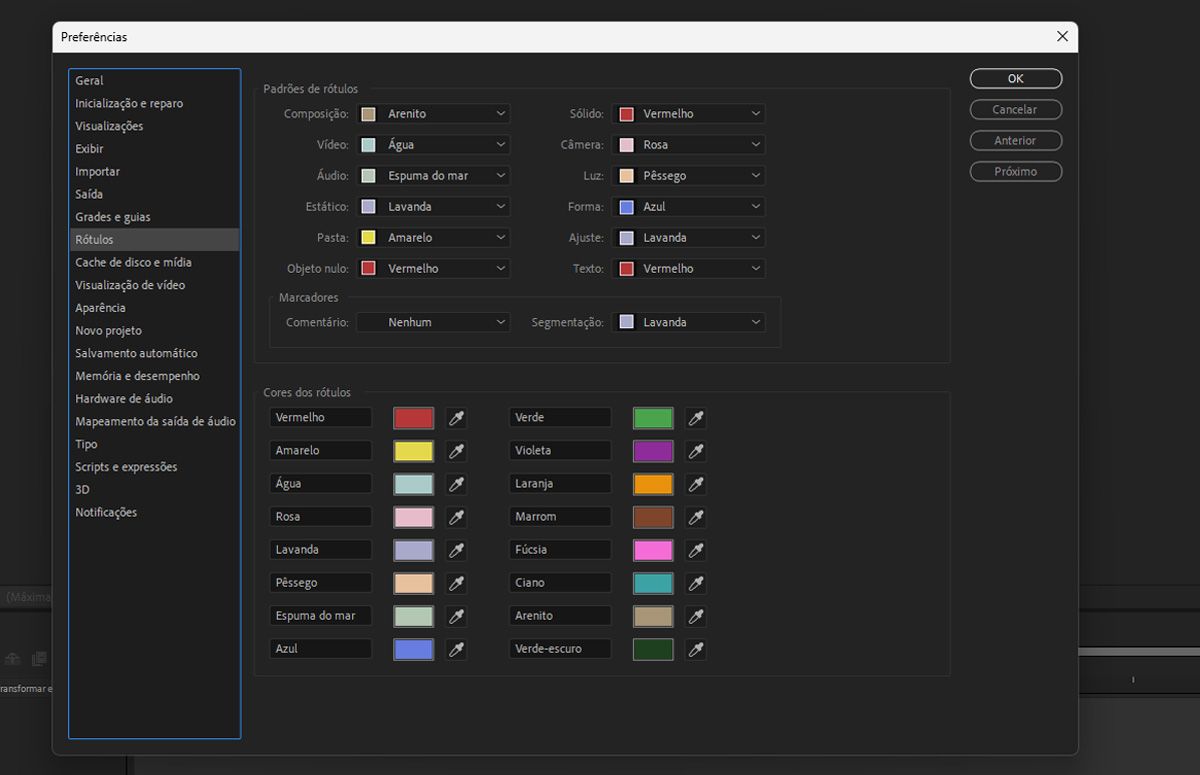Click the Violeta eyedropper icon
This screenshot has height=775, width=1200.
[x=696, y=451]
